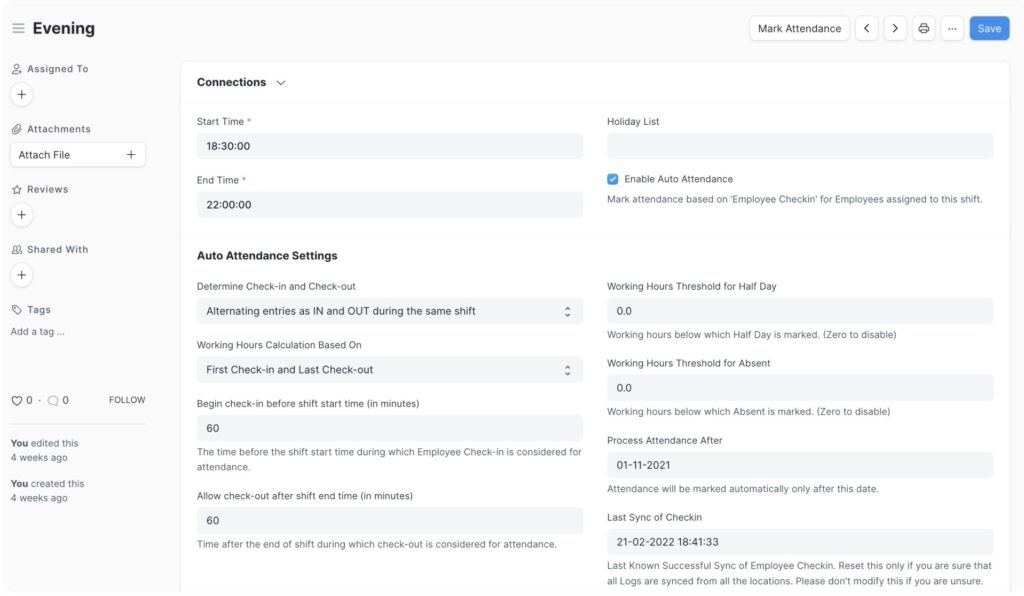Image resolution: width=1024 pixels, height=596 pixels.
Task: Follow this document via FOLLOW link
Action: click(127, 400)
